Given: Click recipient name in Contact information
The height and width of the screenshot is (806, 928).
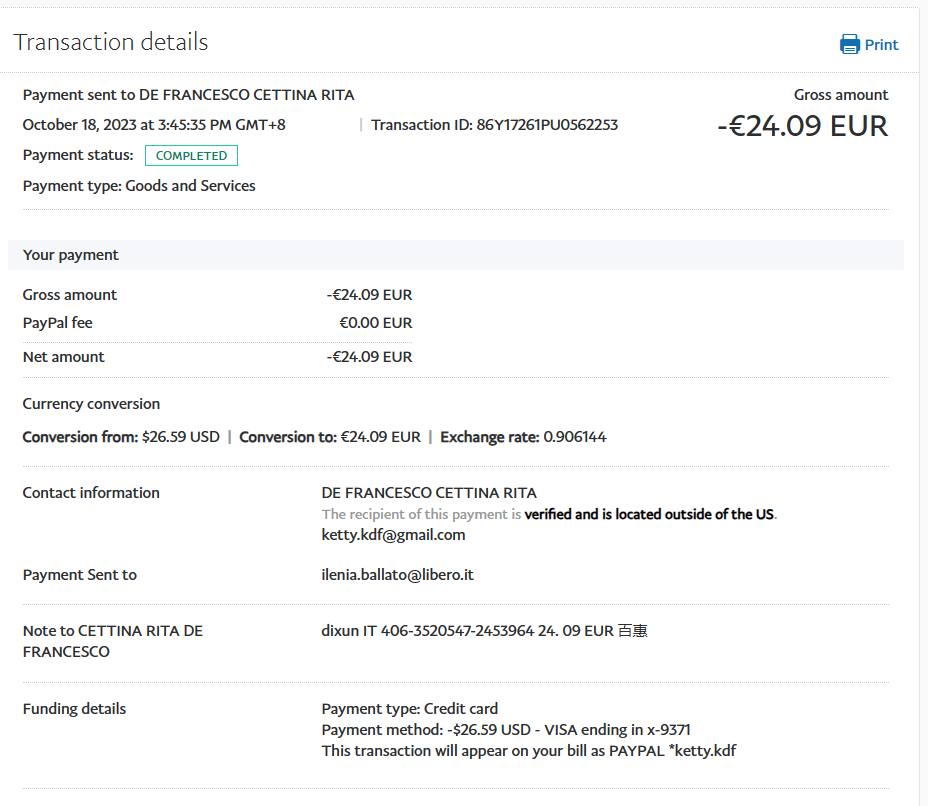Looking at the screenshot, I should [429, 493].
